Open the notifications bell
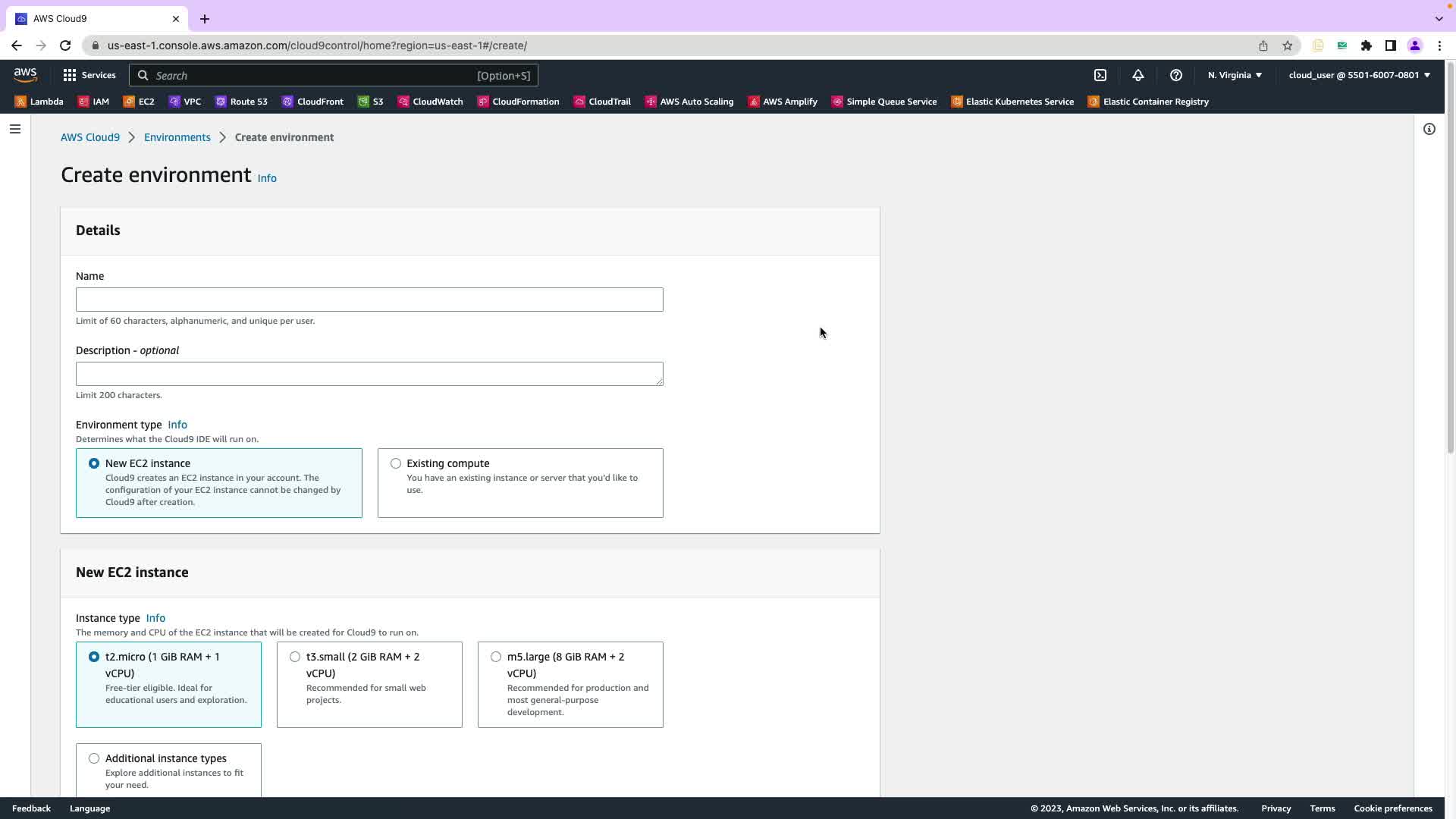This screenshot has height=819, width=1456. tap(1138, 75)
